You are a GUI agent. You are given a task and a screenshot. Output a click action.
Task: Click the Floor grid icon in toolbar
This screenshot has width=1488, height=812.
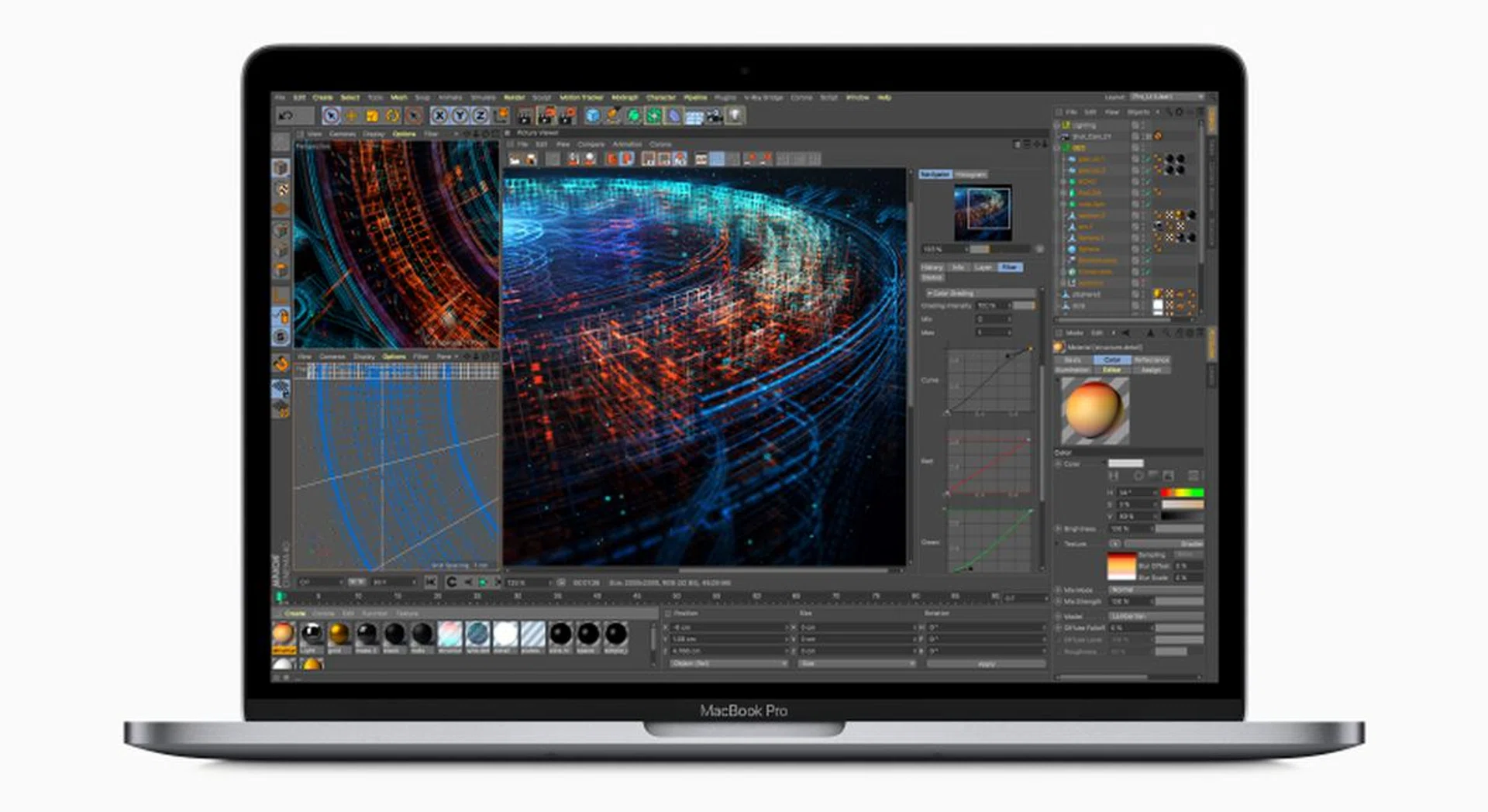click(694, 116)
